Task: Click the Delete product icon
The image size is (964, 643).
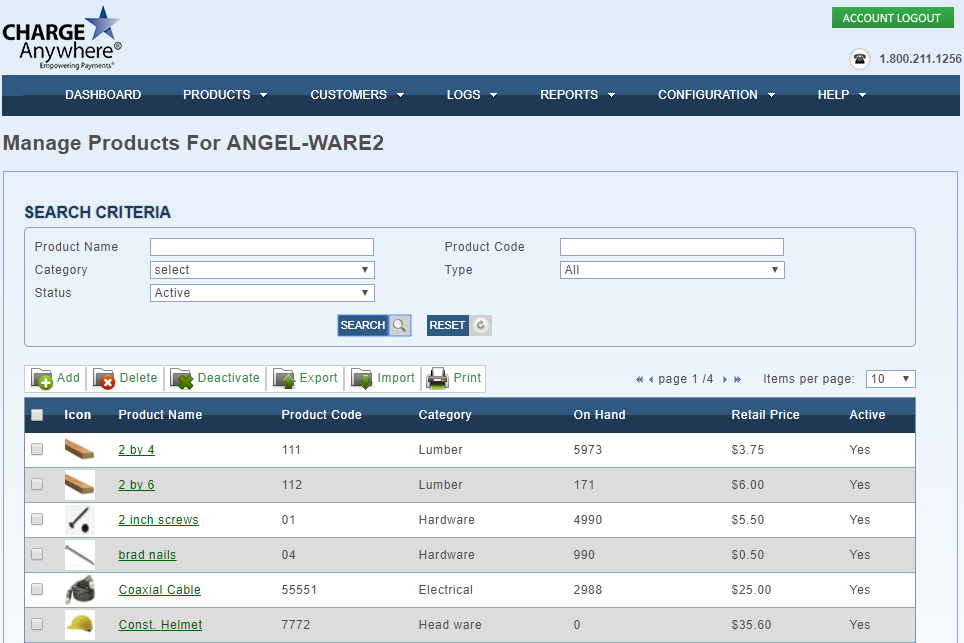Action: point(104,379)
